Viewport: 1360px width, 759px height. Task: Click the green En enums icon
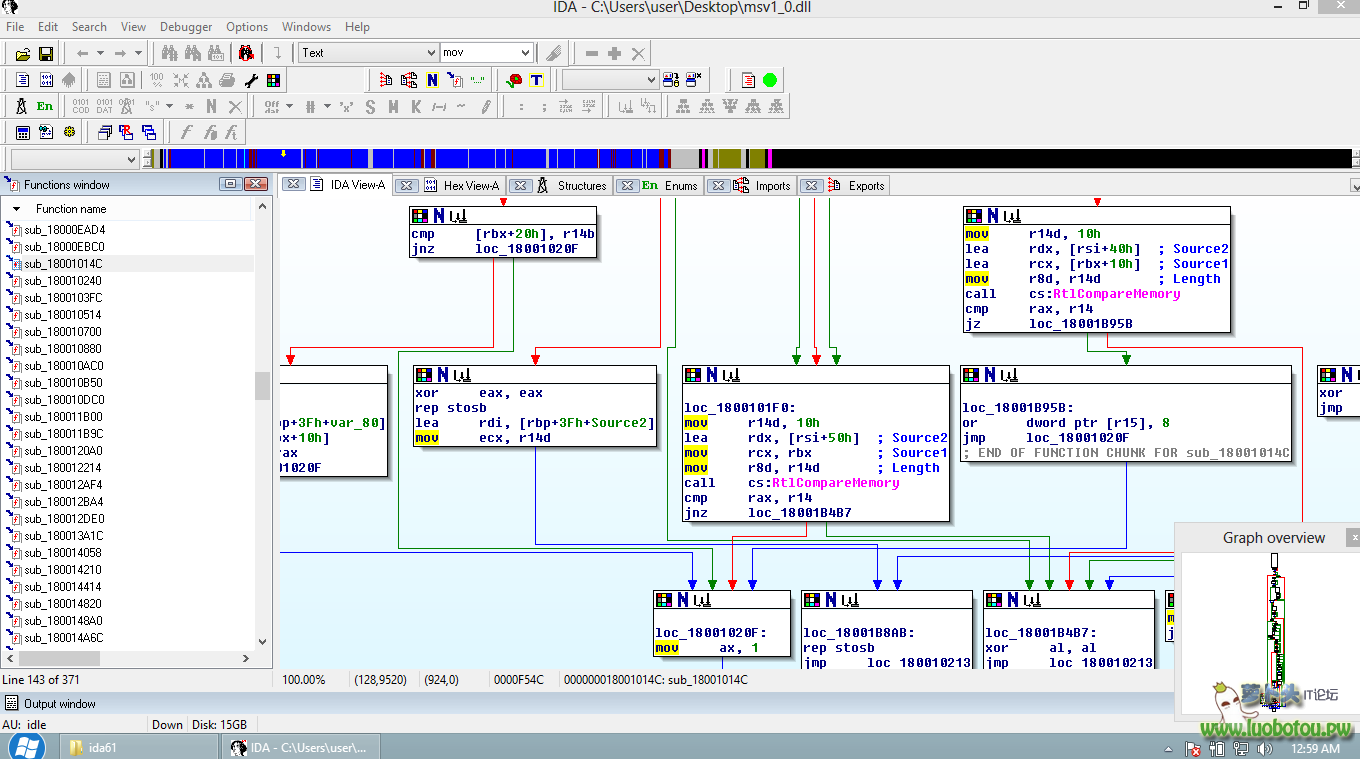point(45,106)
